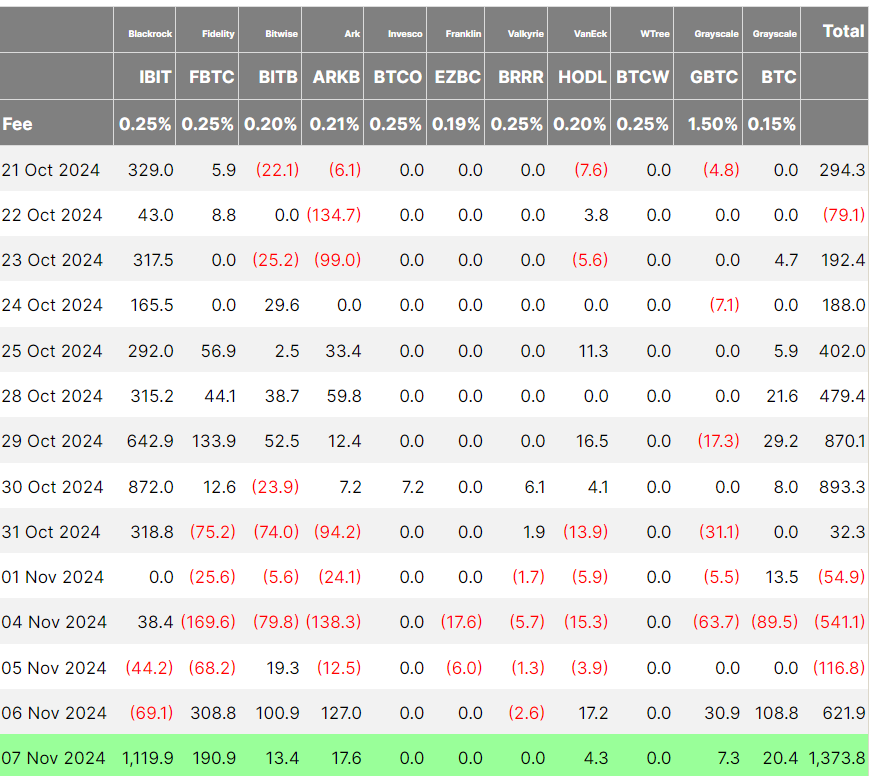Select the 108.8 BTC value

pos(776,713)
